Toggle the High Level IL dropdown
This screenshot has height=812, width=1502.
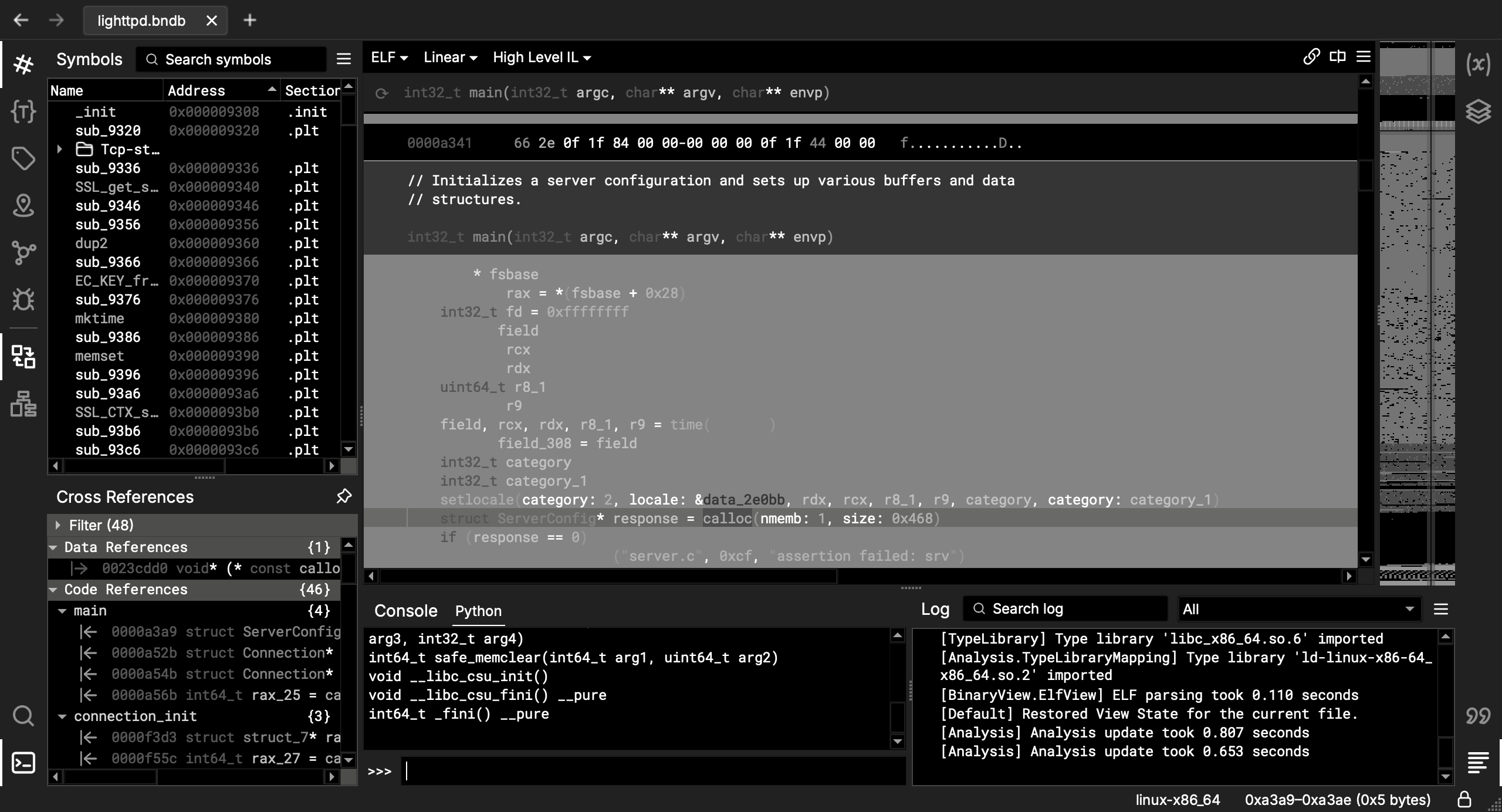coord(539,57)
